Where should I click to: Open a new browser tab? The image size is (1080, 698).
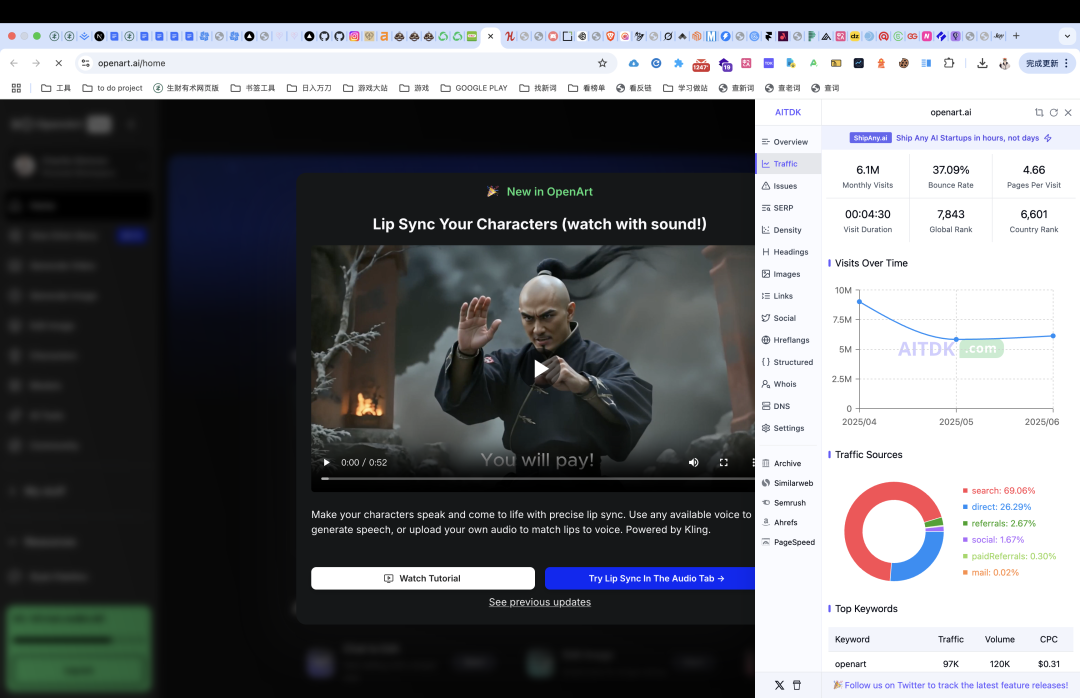point(1016,36)
